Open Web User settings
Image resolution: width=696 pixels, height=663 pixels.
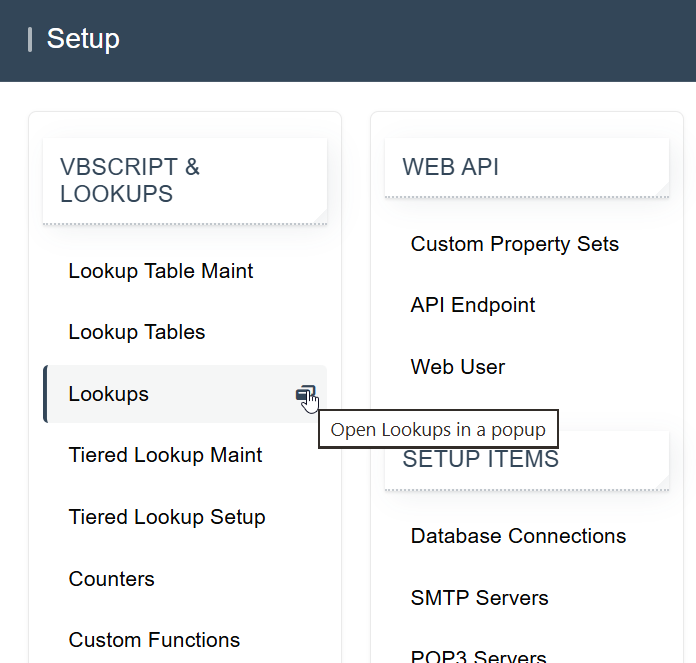click(458, 367)
